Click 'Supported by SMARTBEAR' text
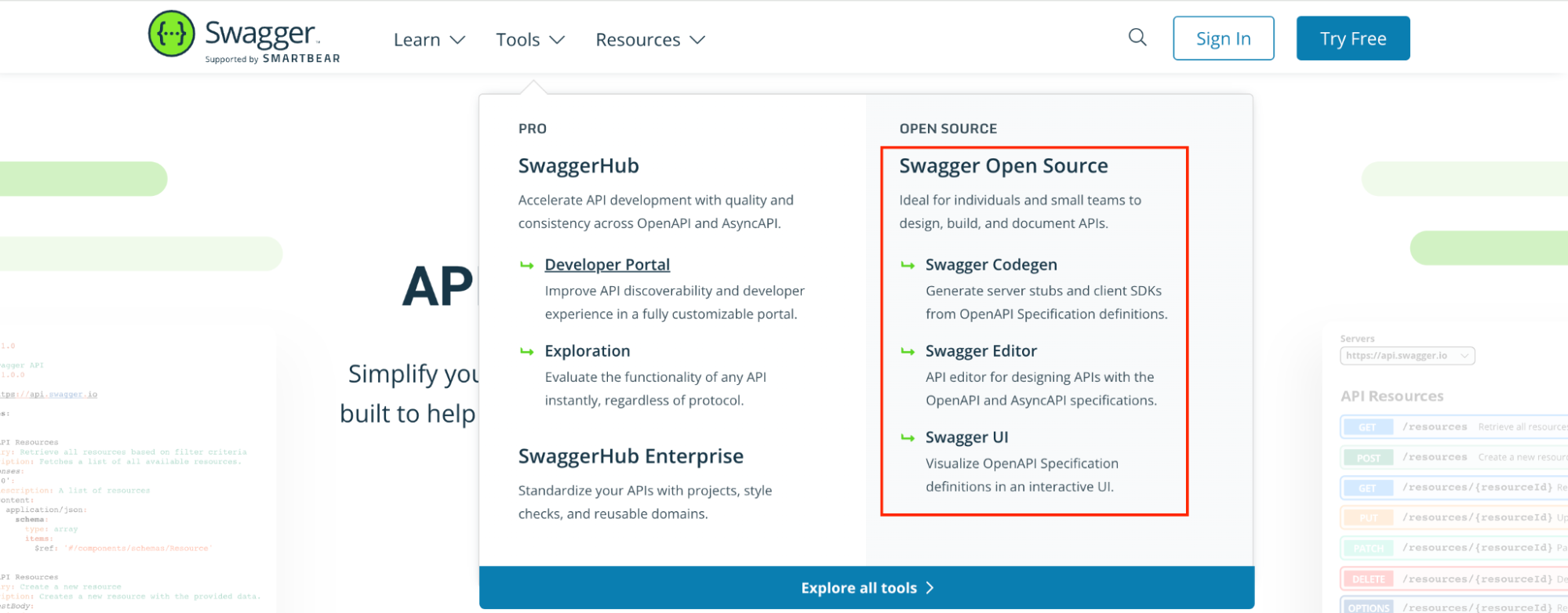The image size is (1568, 613). [272, 59]
